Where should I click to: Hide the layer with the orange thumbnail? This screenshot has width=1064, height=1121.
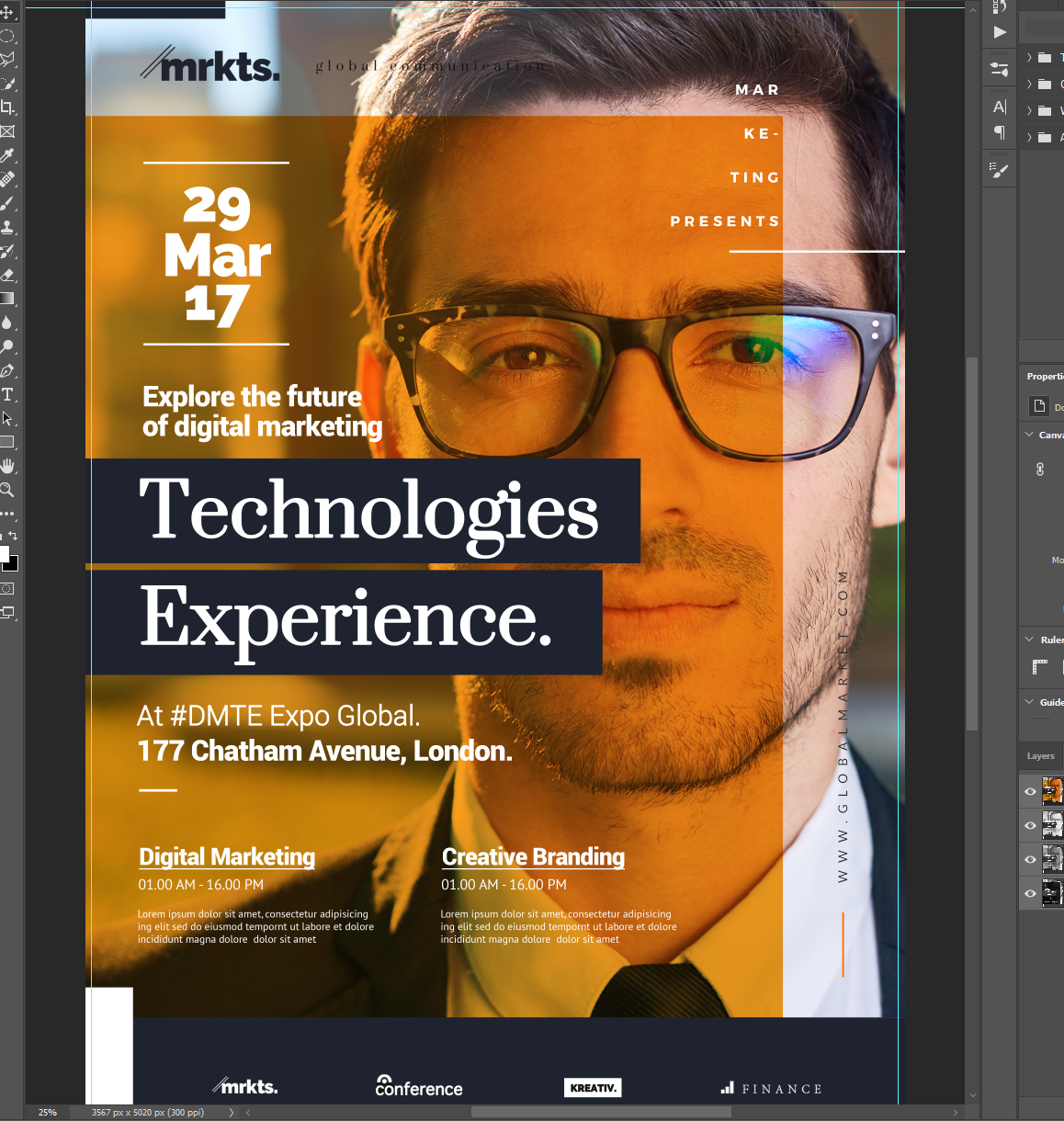(x=1030, y=791)
